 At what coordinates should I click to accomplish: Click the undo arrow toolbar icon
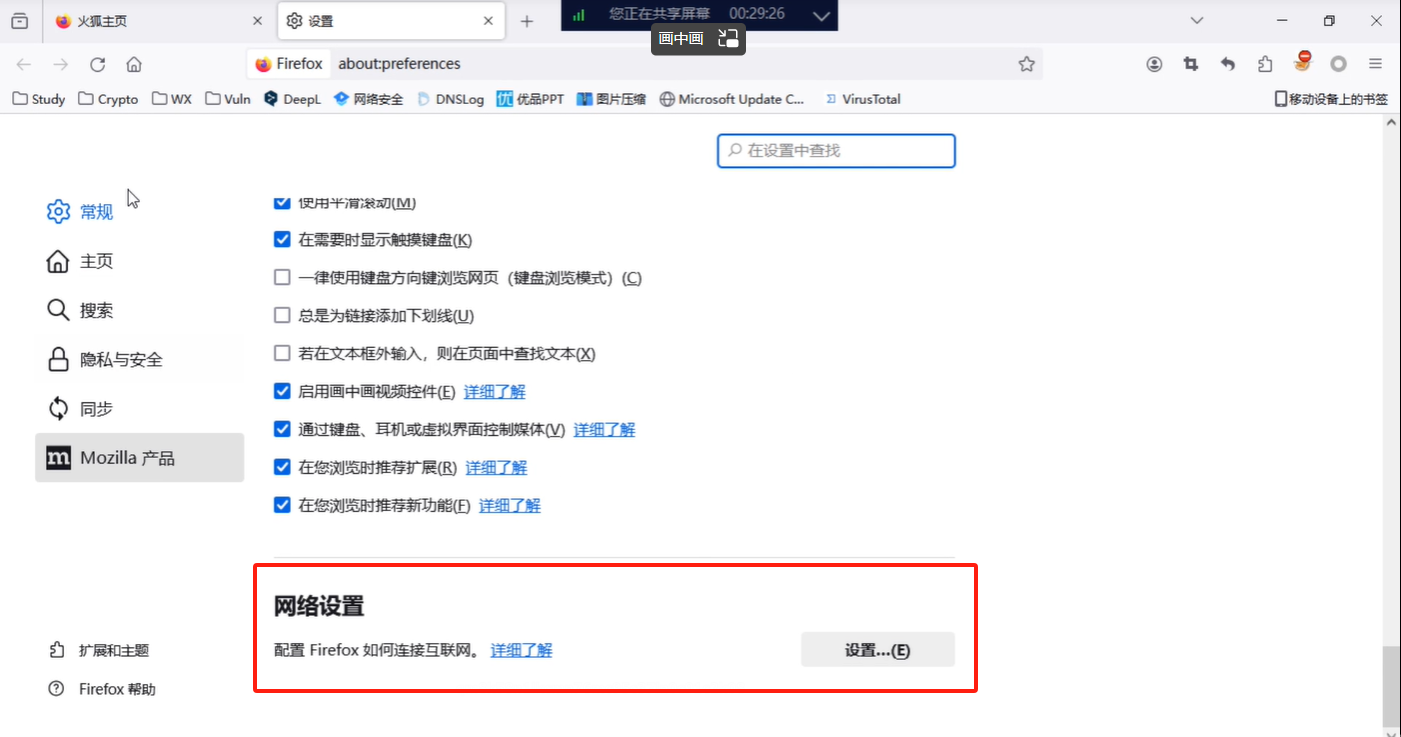[1228, 64]
